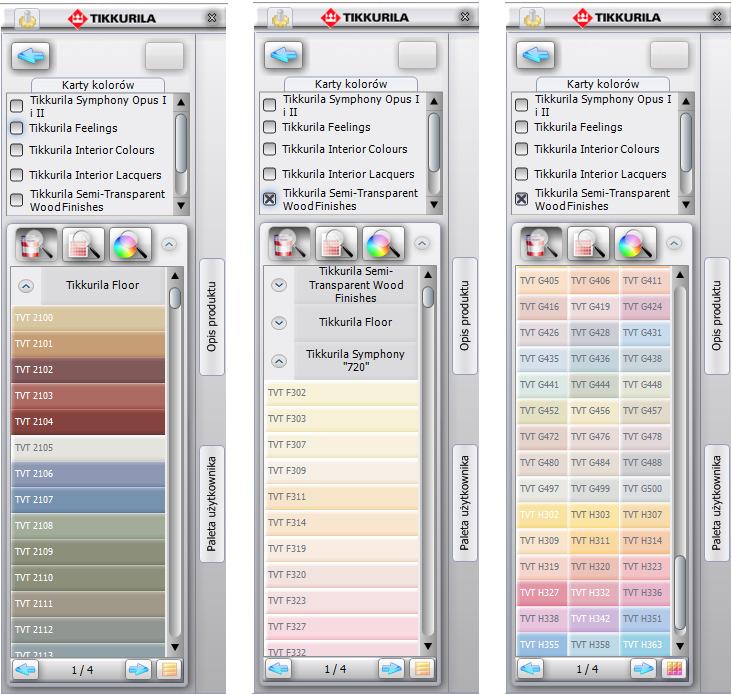Open the Karty kolorów tab in right panel

coord(603,84)
